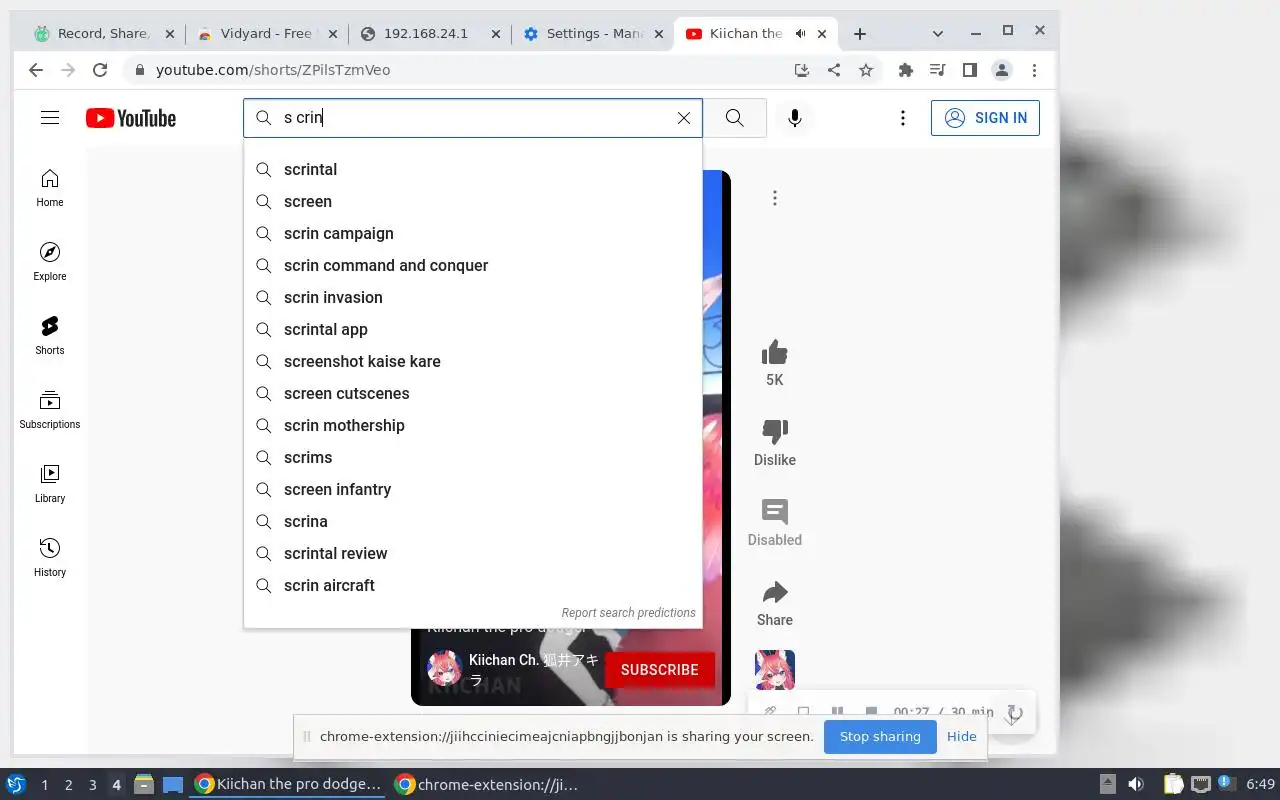
Task: Open the YouTube hamburger guide menu
Action: click(50, 118)
